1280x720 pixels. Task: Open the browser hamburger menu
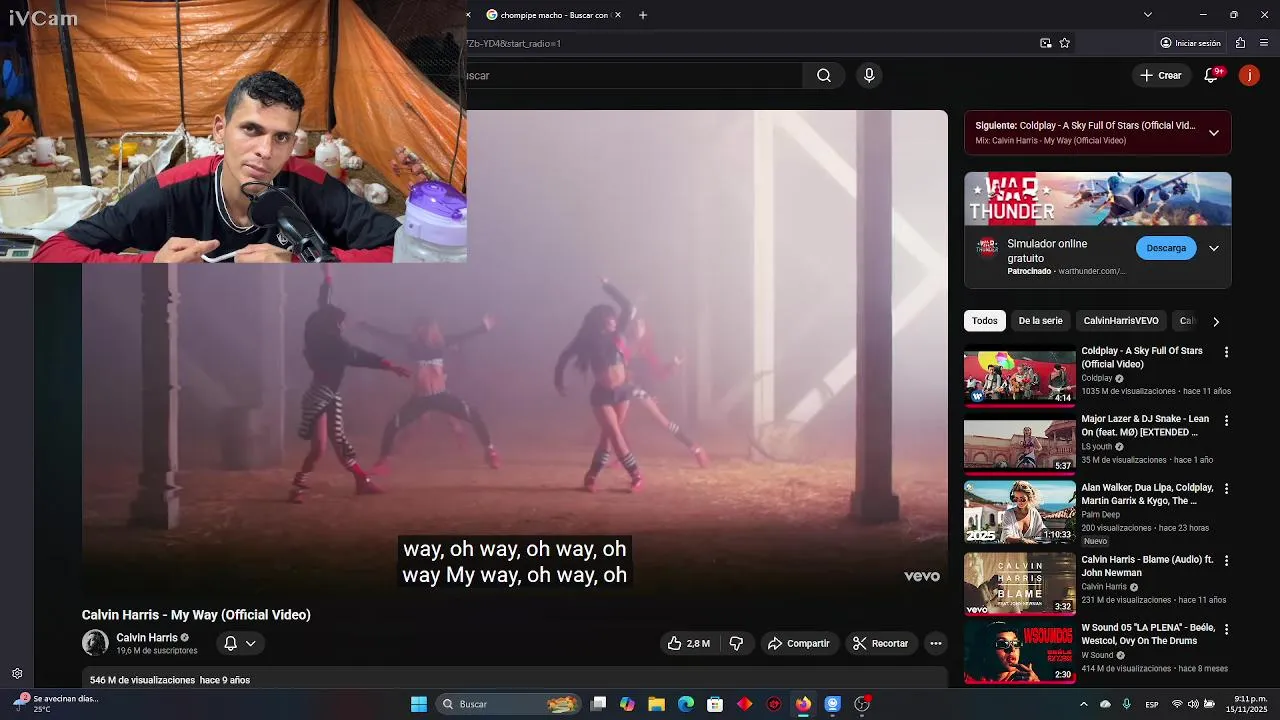[1264, 43]
